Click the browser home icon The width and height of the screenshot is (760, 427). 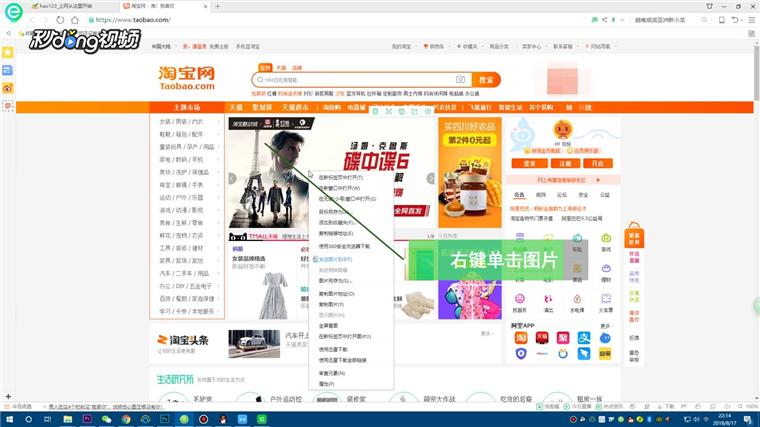click(75, 20)
